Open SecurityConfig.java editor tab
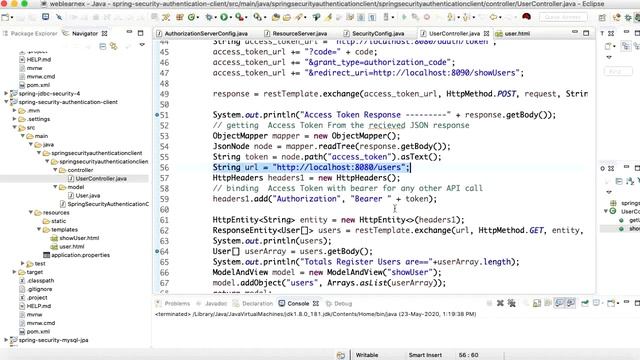The image size is (640, 360). click(374, 33)
